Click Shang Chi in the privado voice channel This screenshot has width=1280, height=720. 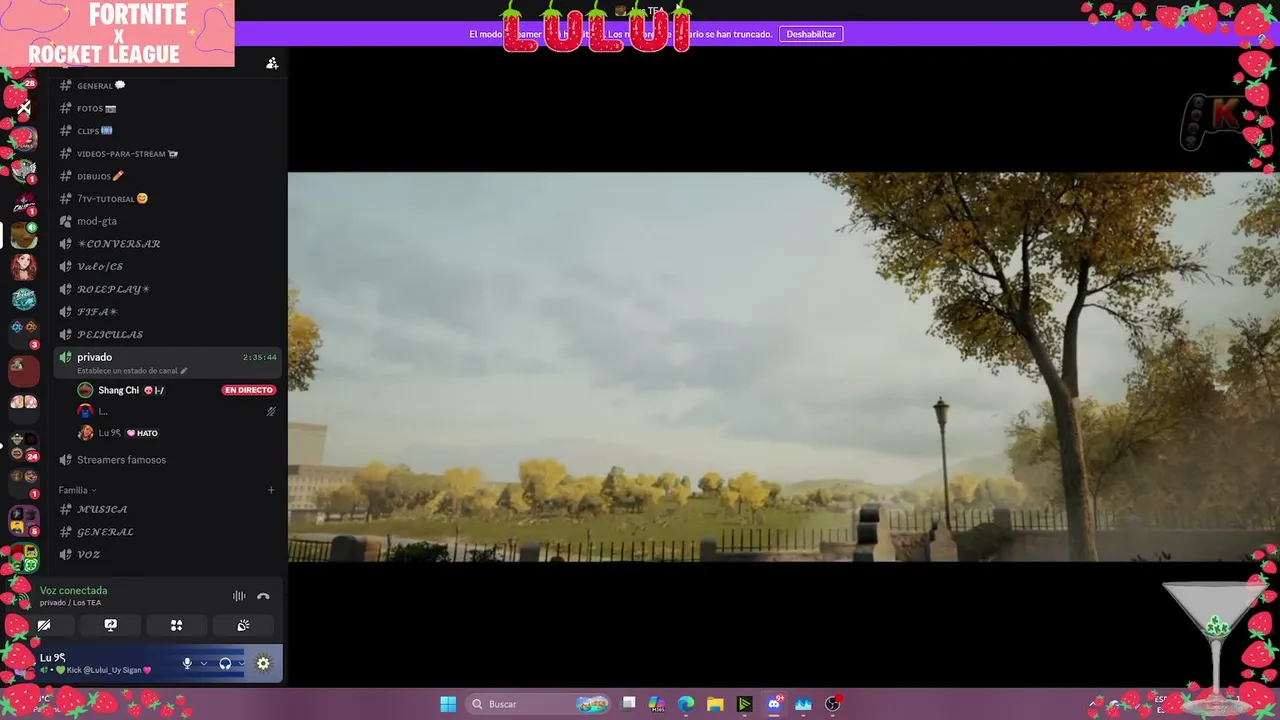tap(118, 390)
